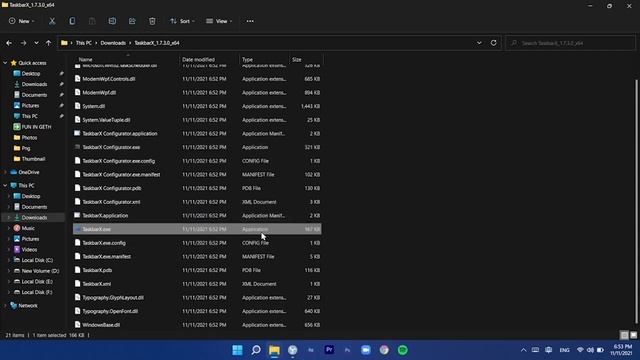Open File Explorer from the taskbar
The image size is (640, 360).
tap(274, 350)
